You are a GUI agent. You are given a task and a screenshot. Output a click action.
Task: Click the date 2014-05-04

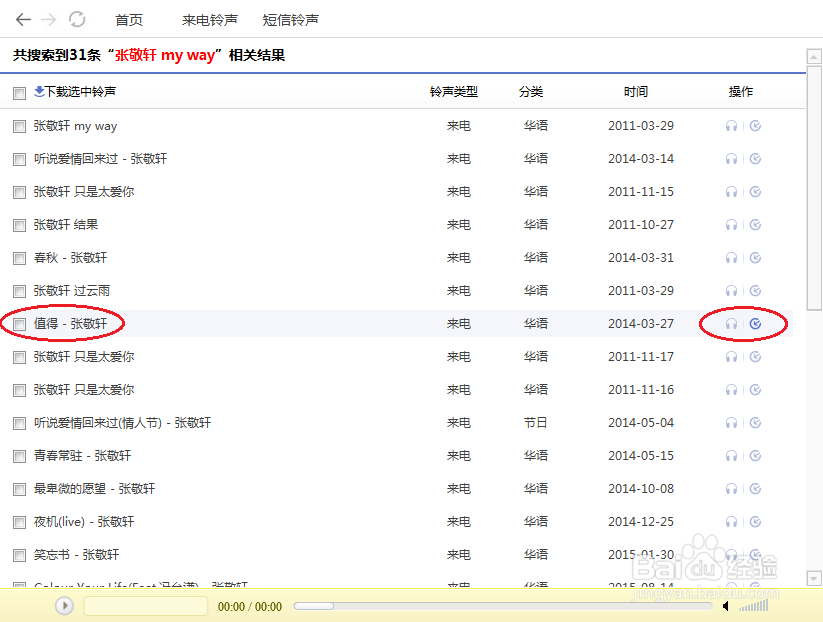[641, 423]
